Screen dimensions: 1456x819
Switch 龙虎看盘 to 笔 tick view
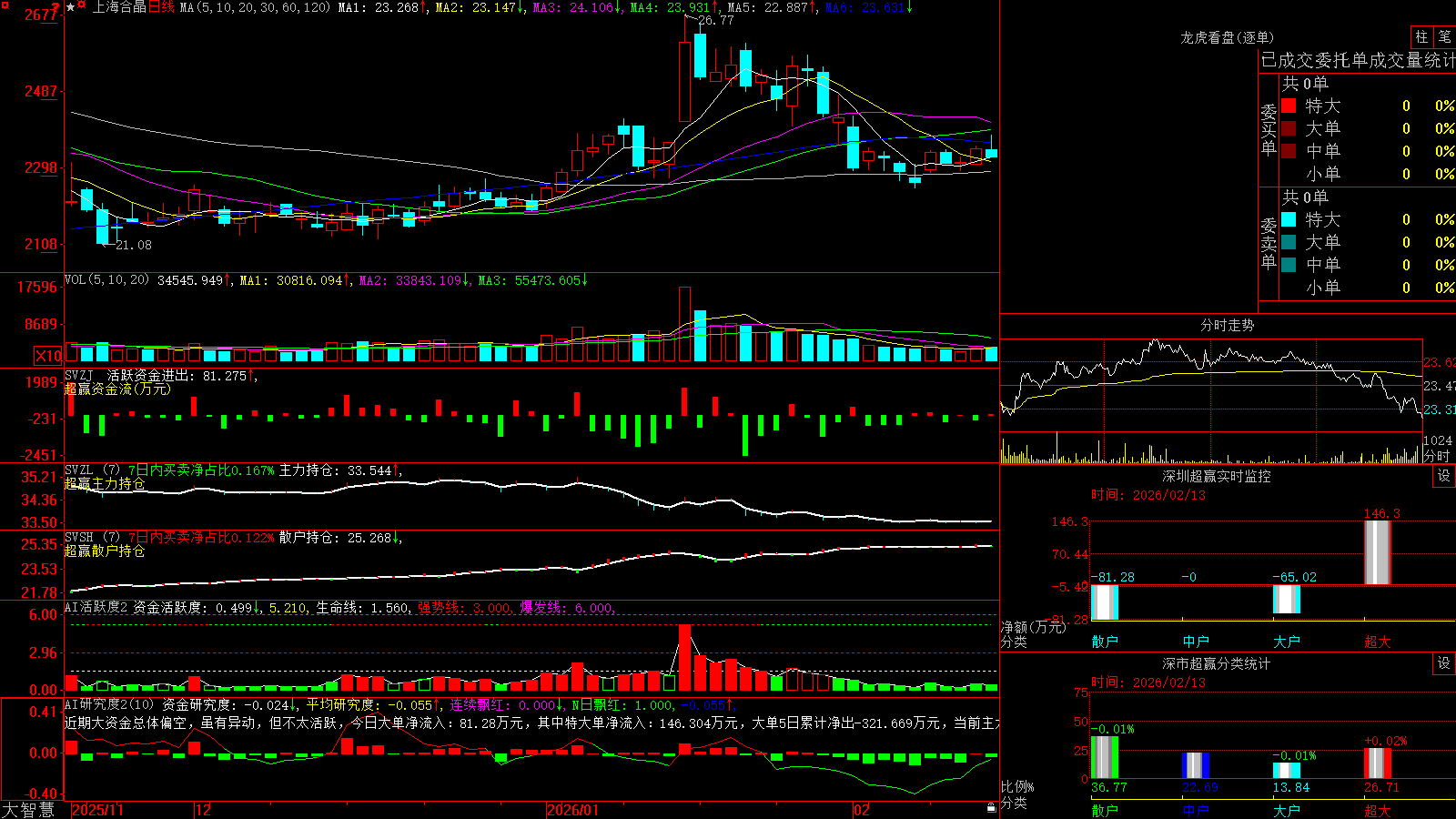[x=1444, y=37]
